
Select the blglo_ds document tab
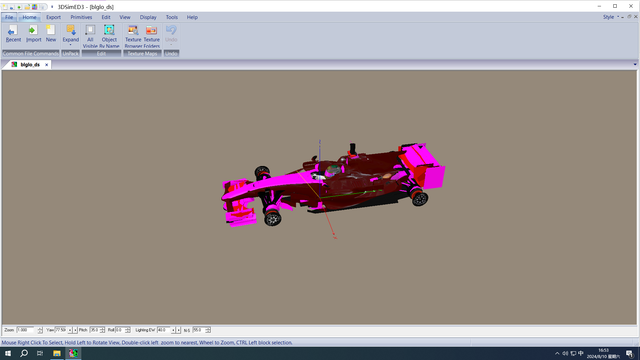pos(30,64)
